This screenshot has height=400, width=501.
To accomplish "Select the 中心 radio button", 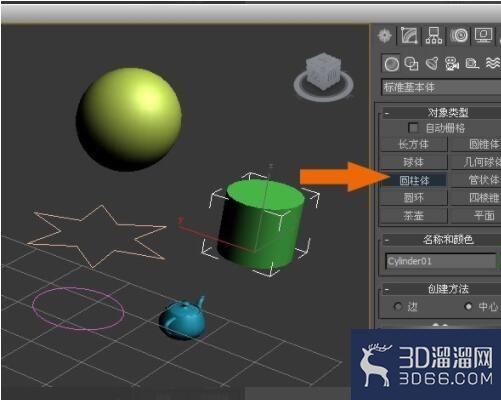I will 468,306.
